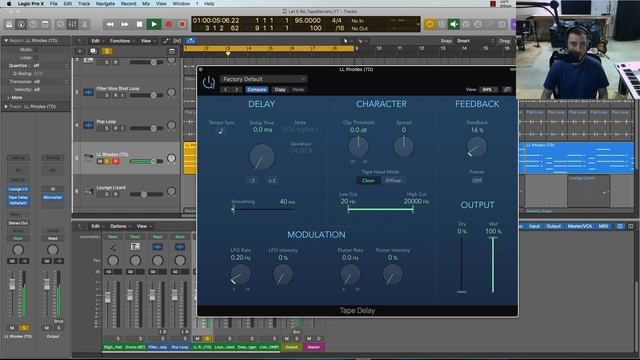Toggle Flex button in tracks toolbar
The width and height of the screenshot is (640, 360).
177,41
